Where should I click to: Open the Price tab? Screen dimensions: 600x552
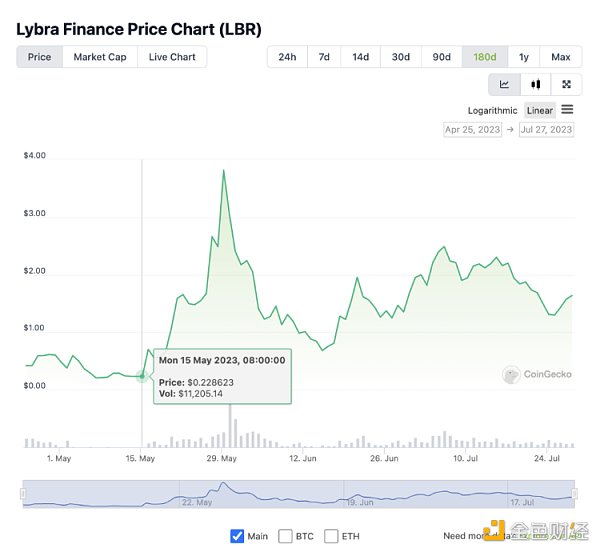40,57
